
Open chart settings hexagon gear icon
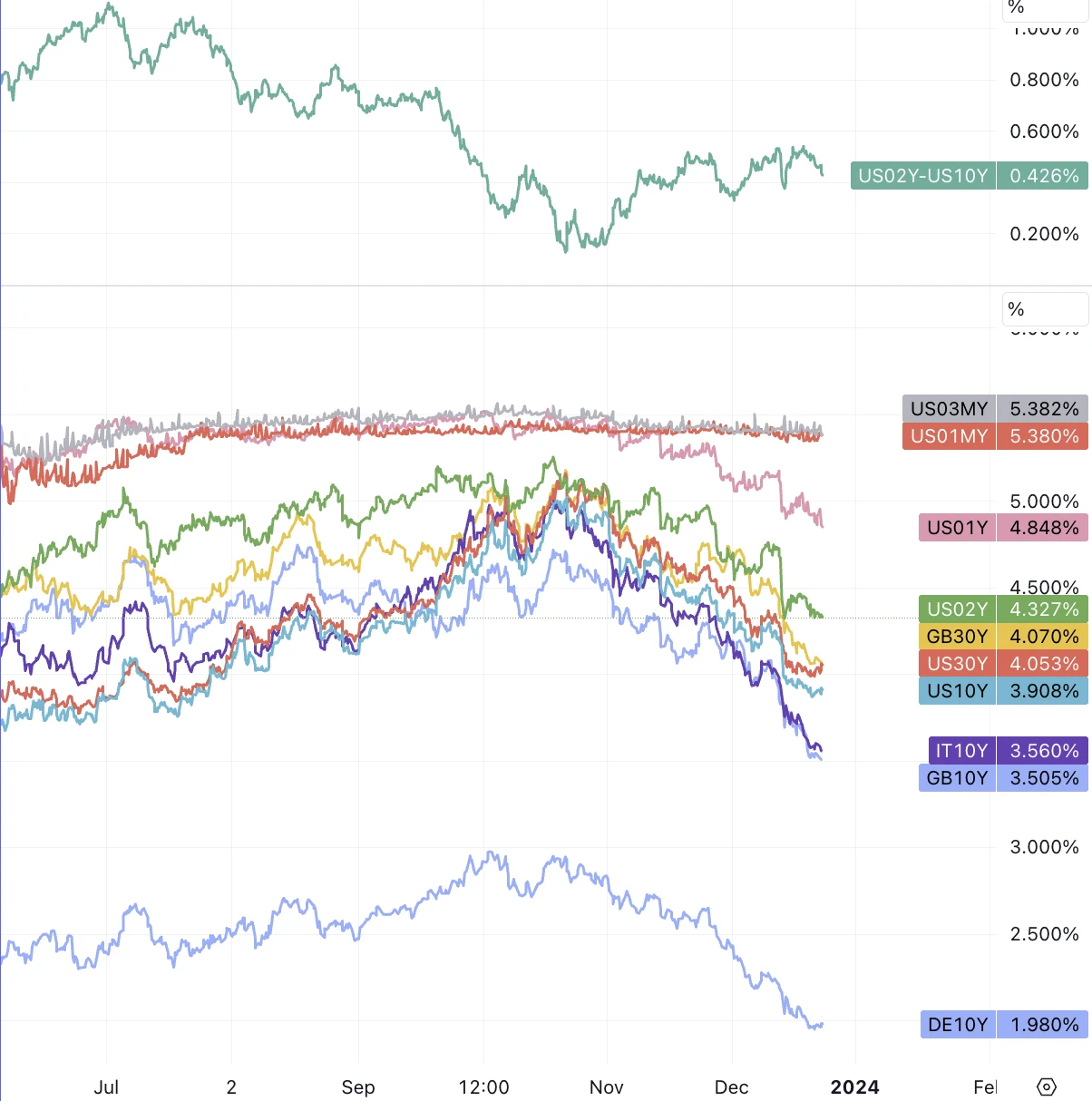click(x=1046, y=1086)
